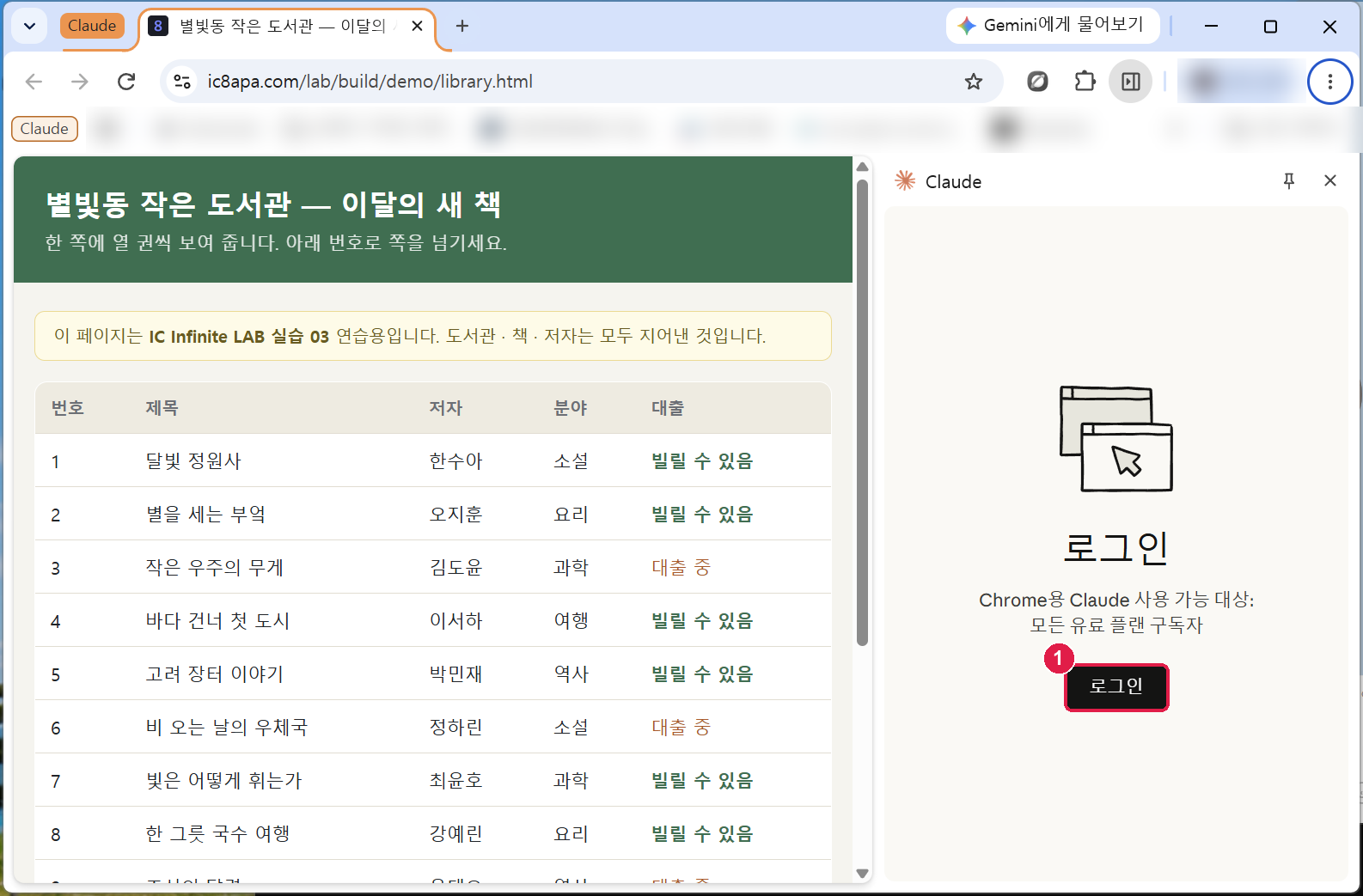Screen dimensions: 1363x896
Task: Toggle the side panel icon in toolbar
Action: pos(1131,82)
